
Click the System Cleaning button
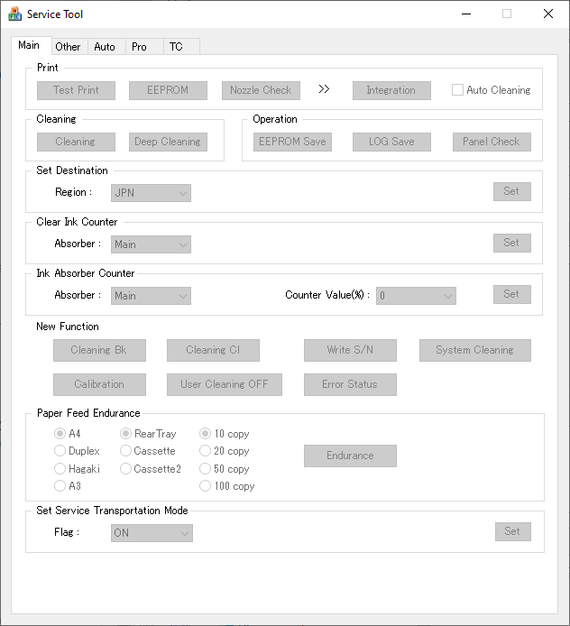point(475,350)
